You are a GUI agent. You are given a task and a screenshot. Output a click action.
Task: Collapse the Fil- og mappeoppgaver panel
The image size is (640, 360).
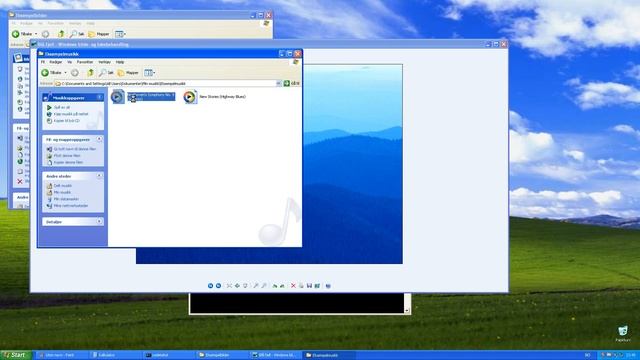pyautogui.click(x=100, y=139)
